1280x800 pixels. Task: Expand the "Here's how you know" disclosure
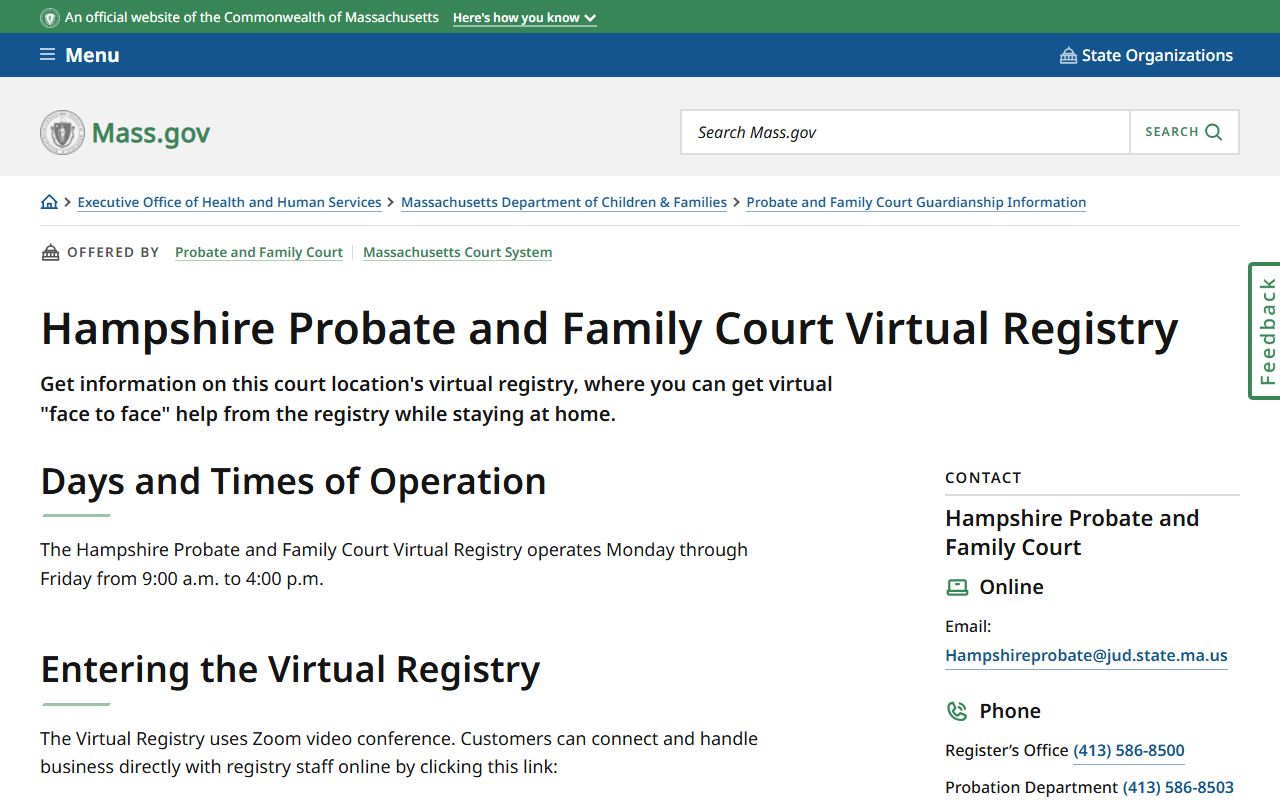point(524,18)
